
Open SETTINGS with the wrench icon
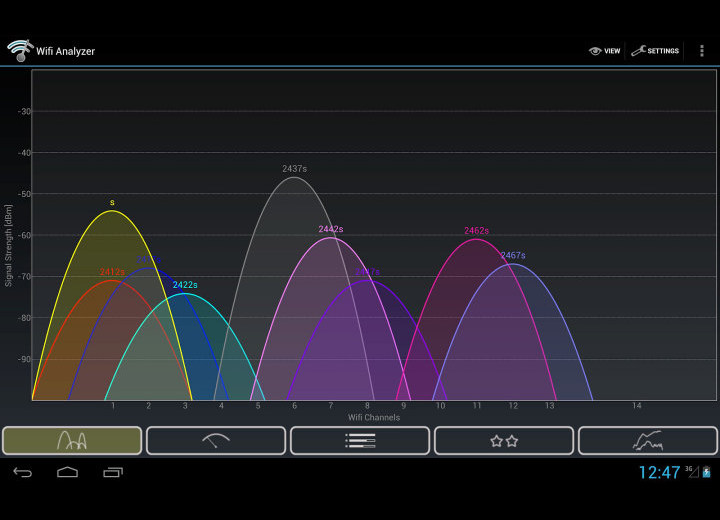[x=655, y=51]
